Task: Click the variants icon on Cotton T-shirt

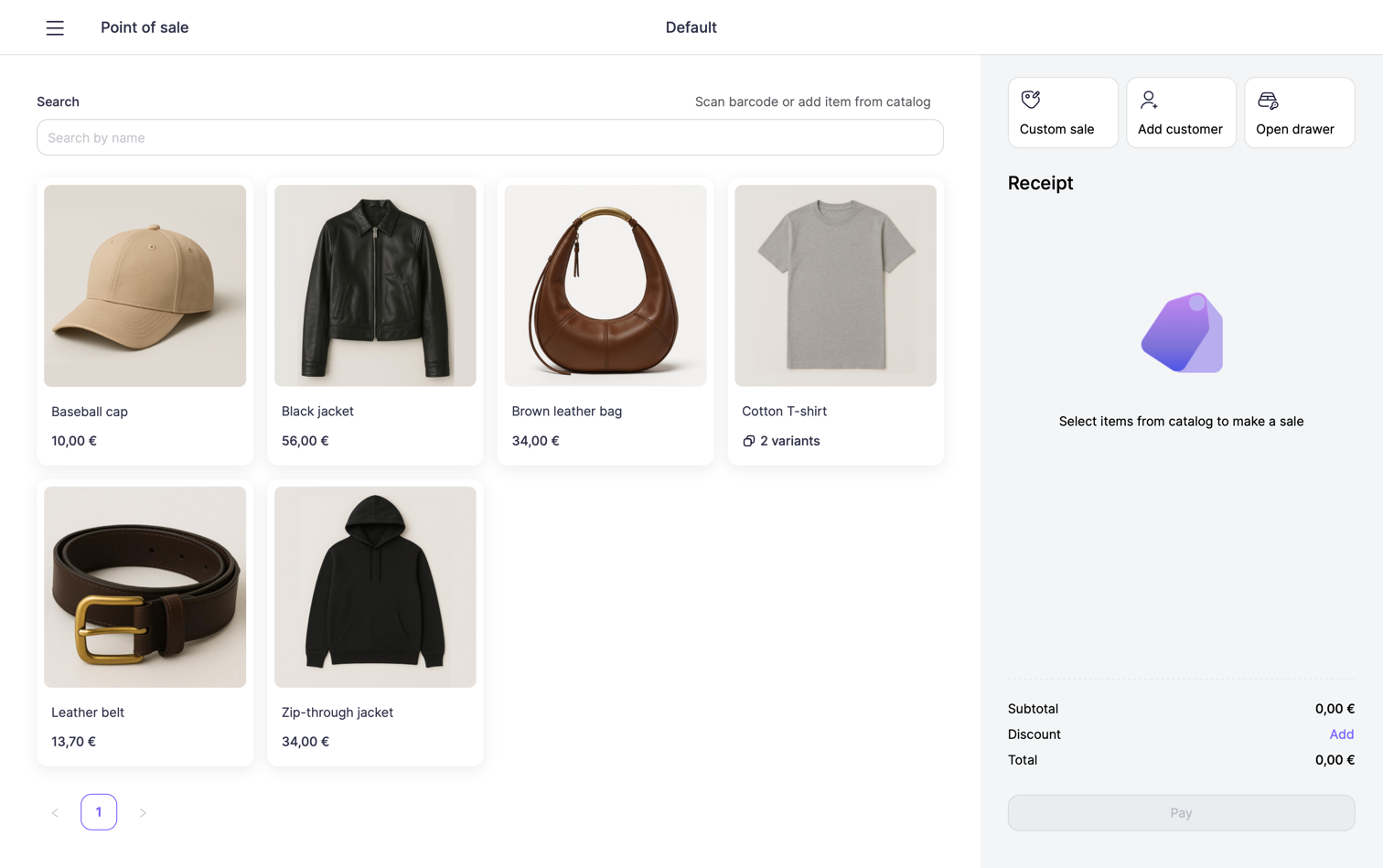Action: pyautogui.click(x=748, y=441)
